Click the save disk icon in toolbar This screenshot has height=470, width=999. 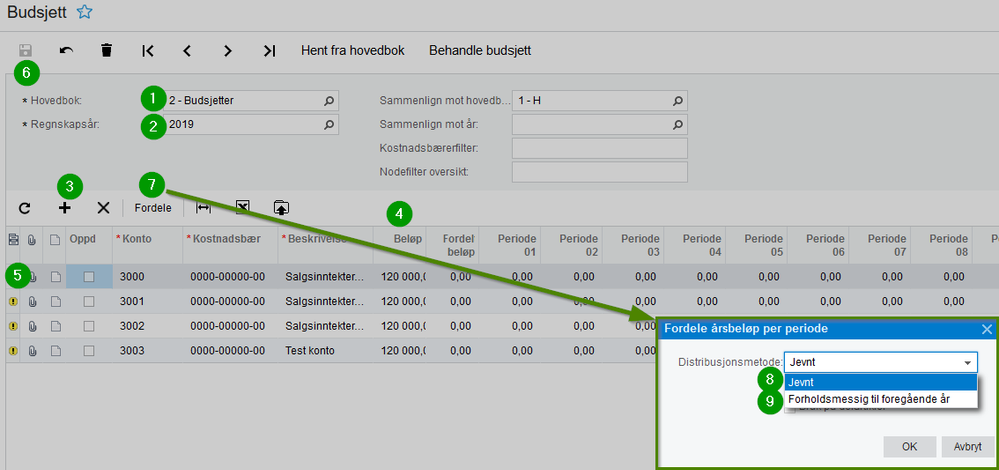[x=25, y=50]
